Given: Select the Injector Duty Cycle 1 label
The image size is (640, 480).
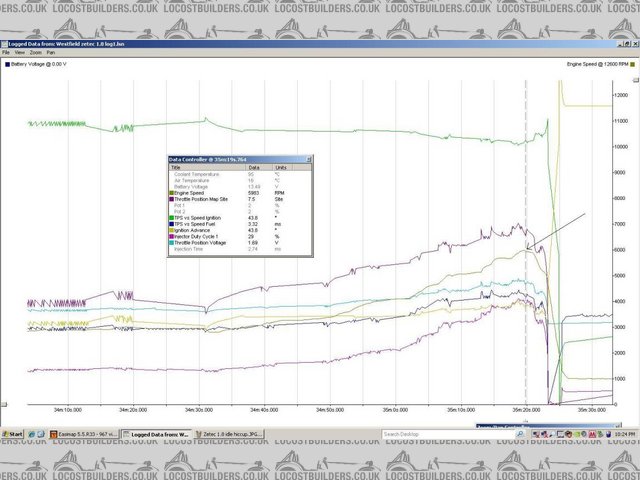Looking at the screenshot, I should click(x=196, y=237).
